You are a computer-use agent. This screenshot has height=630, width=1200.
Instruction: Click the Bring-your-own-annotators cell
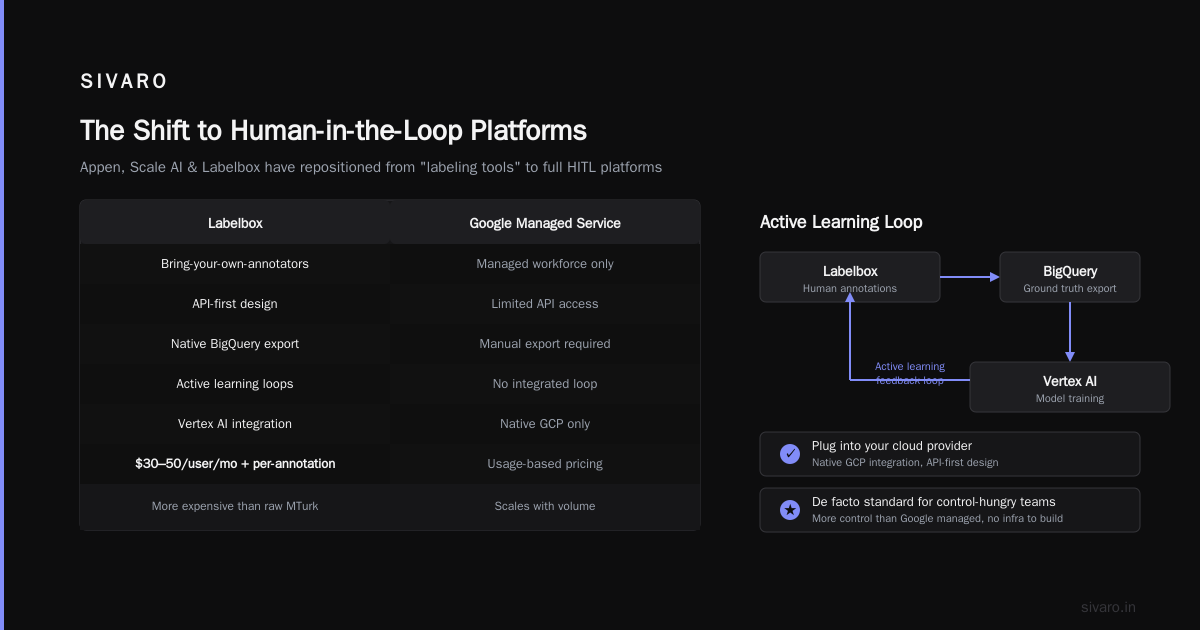tap(235, 264)
